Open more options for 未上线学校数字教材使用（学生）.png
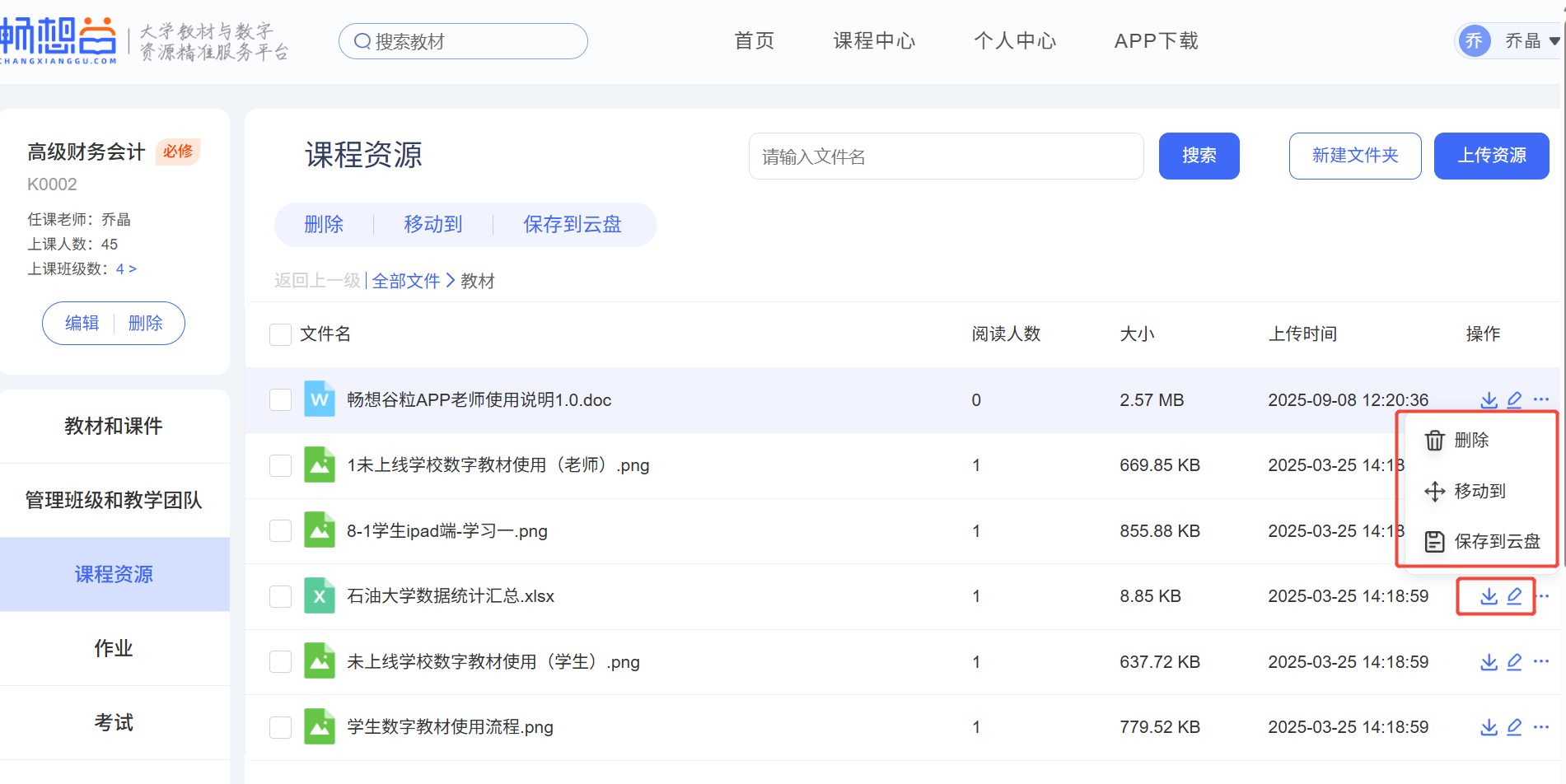 1541,661
